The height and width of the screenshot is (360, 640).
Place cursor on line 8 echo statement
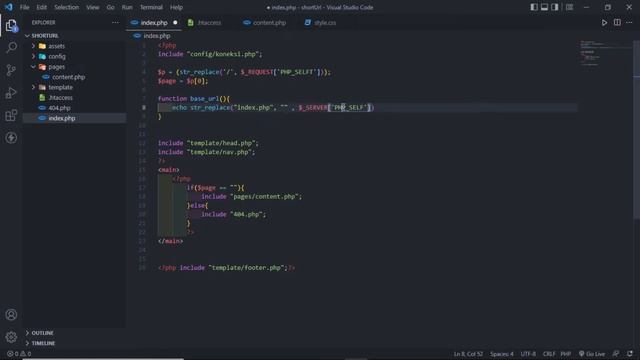273,108
